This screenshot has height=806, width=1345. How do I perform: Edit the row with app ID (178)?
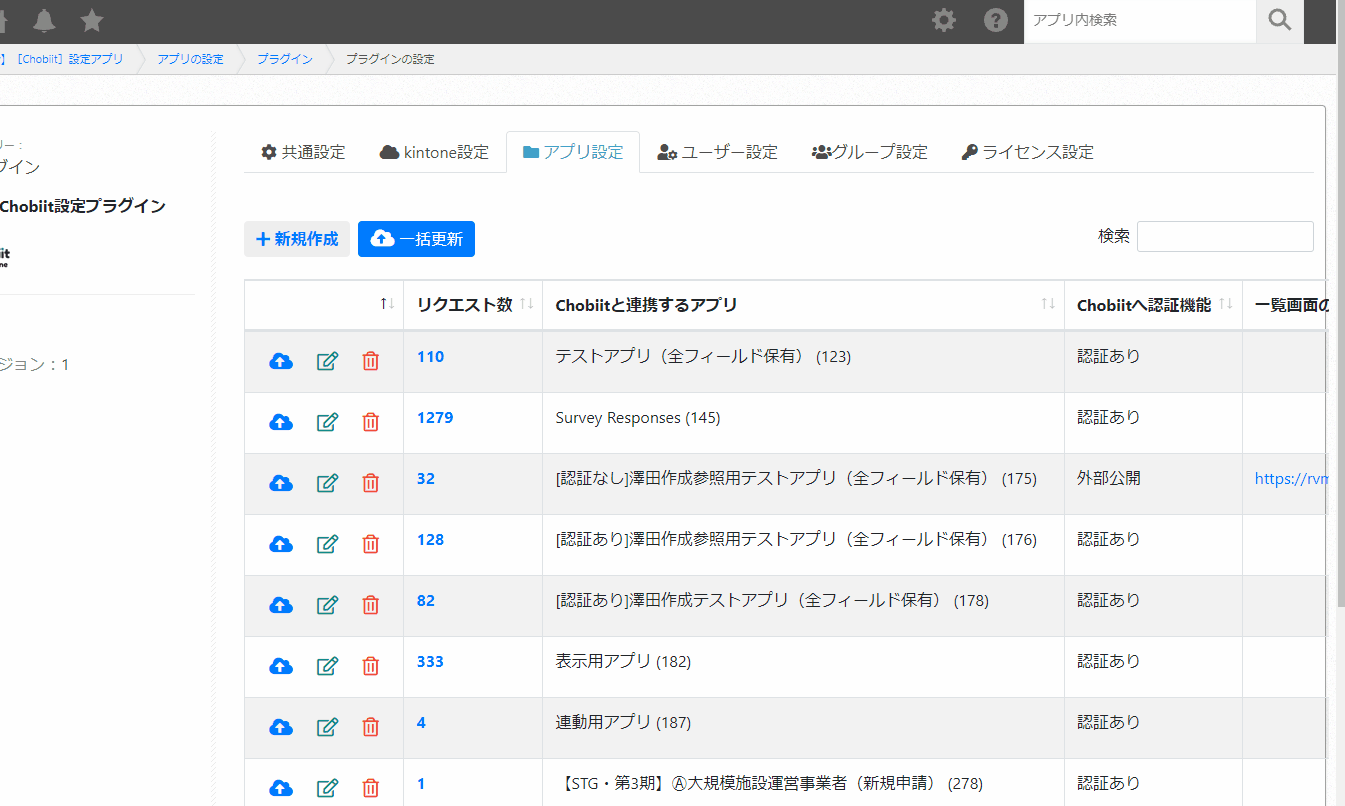[x=327, y=605]
